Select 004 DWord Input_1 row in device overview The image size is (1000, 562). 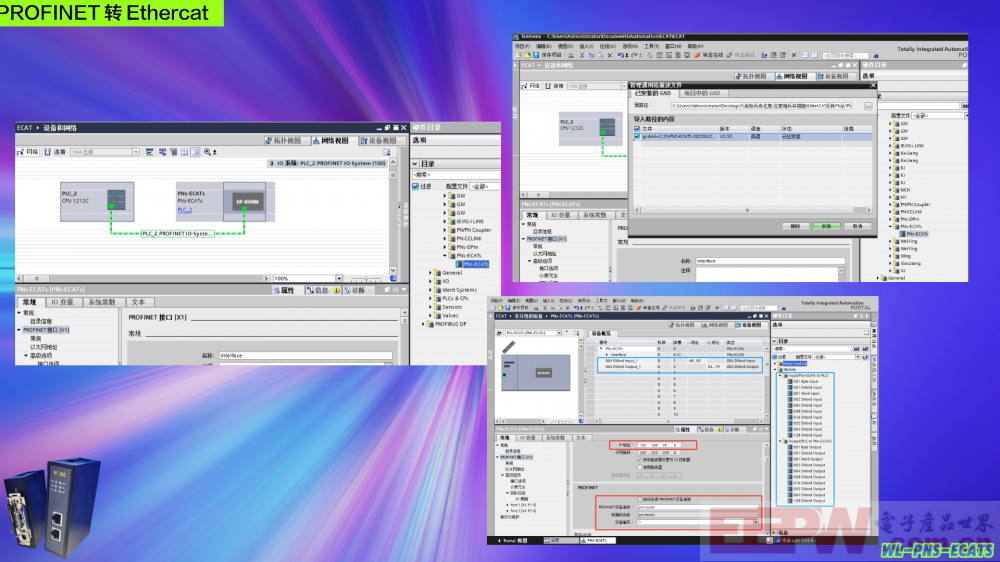[x=680, y=360]
